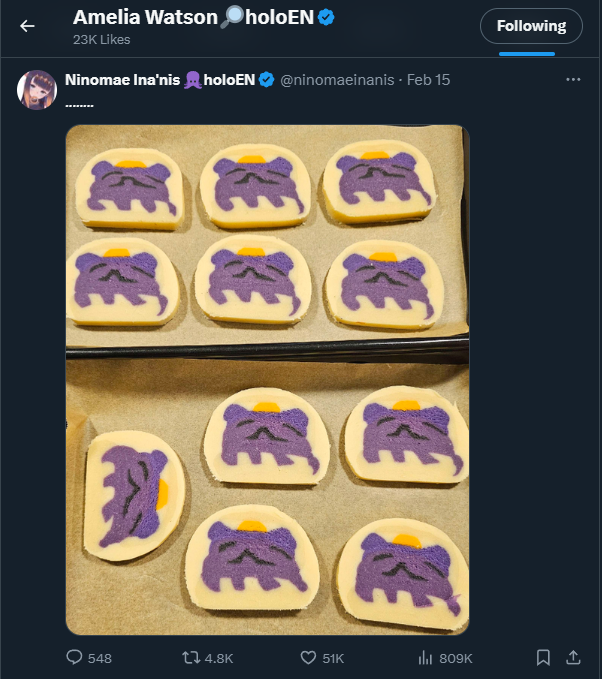Click the 51K like count
The width and height of the screenshot is (602, 679).
332,658
